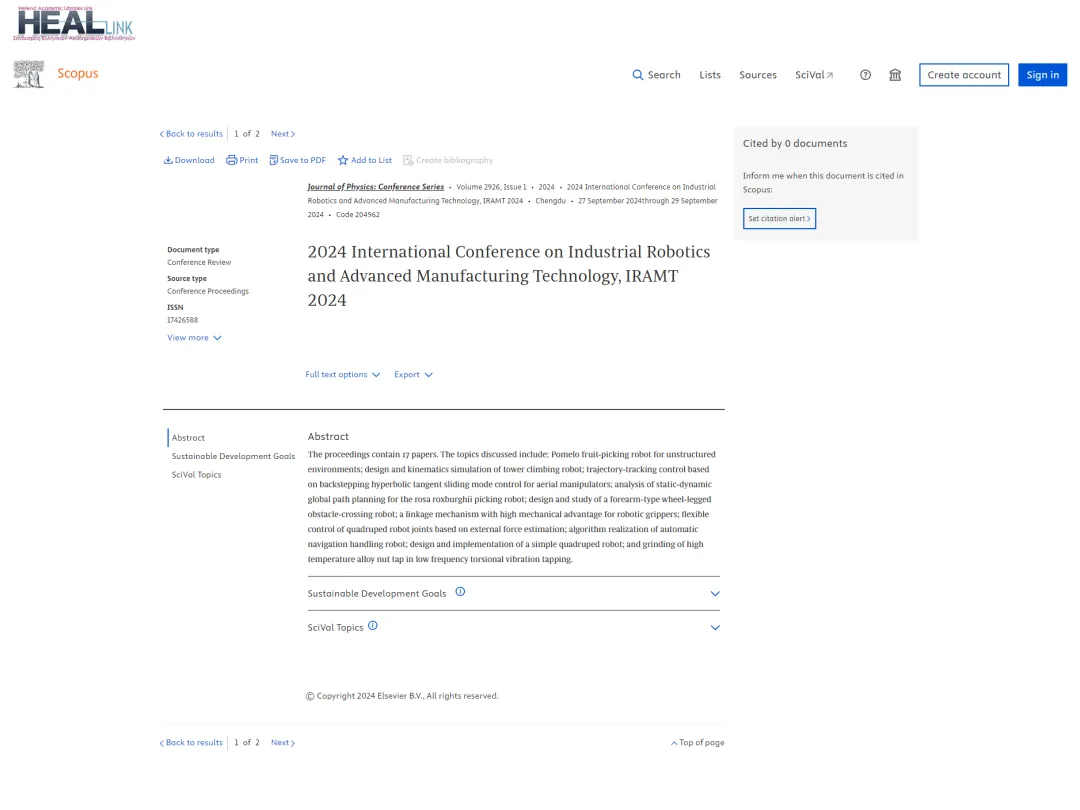The image size is (1080, 810).
Task: Click the 'Conference Review' document type value
Action: pos(199,262)
